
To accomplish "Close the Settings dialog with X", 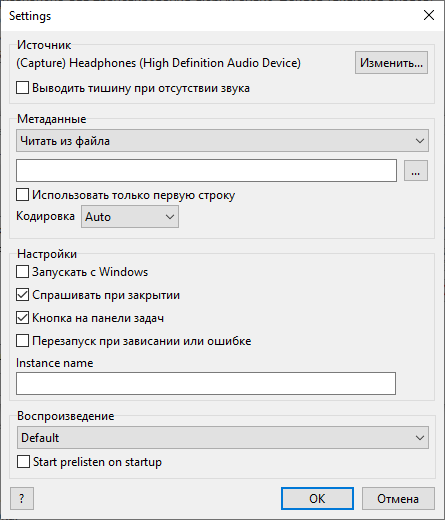I will tap(429, 15).
